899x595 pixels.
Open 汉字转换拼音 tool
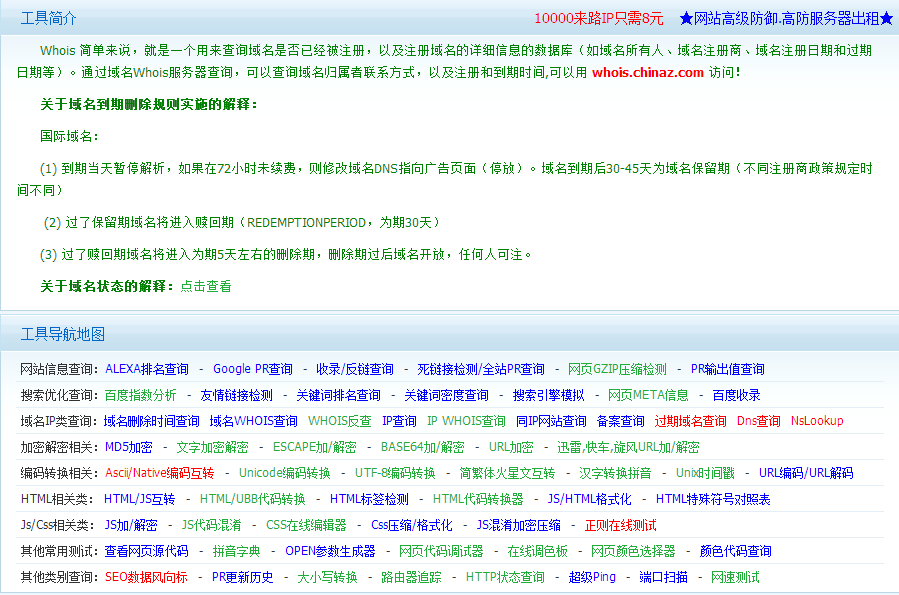tap(615, 473)
